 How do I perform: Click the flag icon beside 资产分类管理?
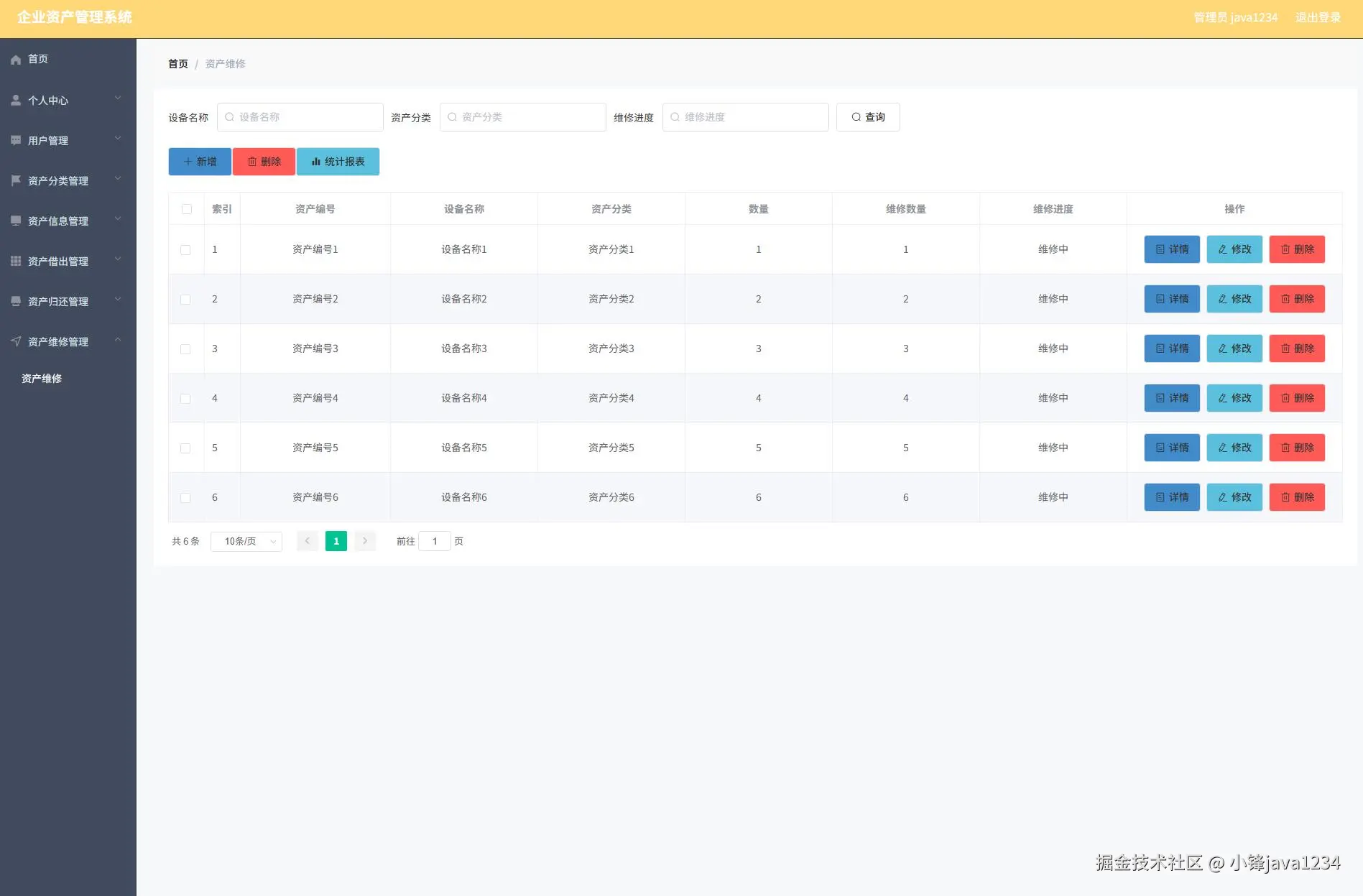coord(16,180)
